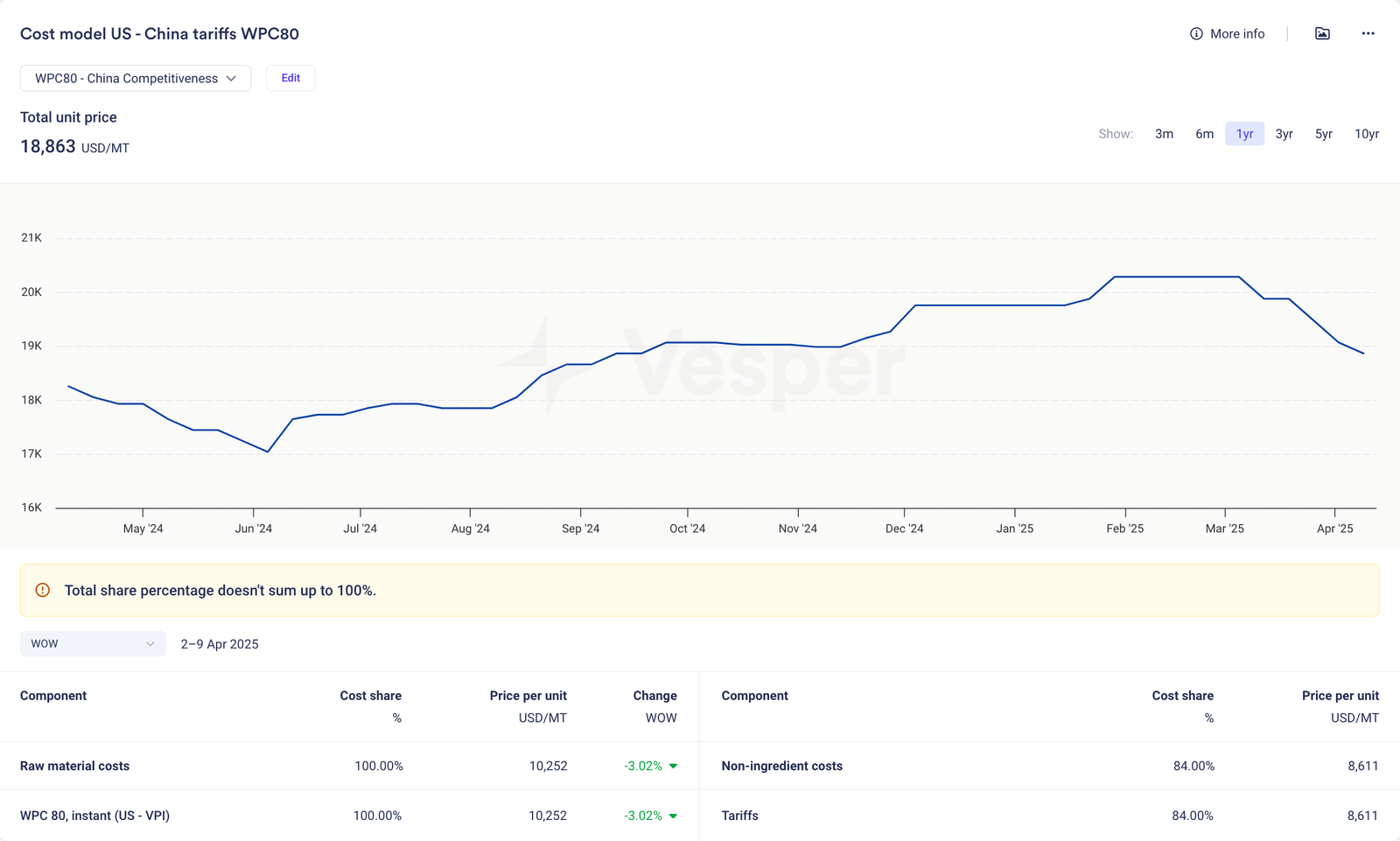Image resolution: width=1400 pixels, height=841 pixels.
Task: Click the save chart image icon
Action: (x=1322, y=34)
